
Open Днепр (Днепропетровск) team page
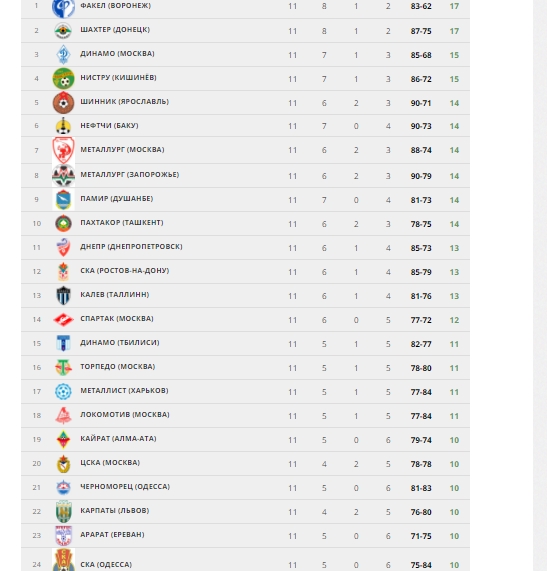point(131,247)
